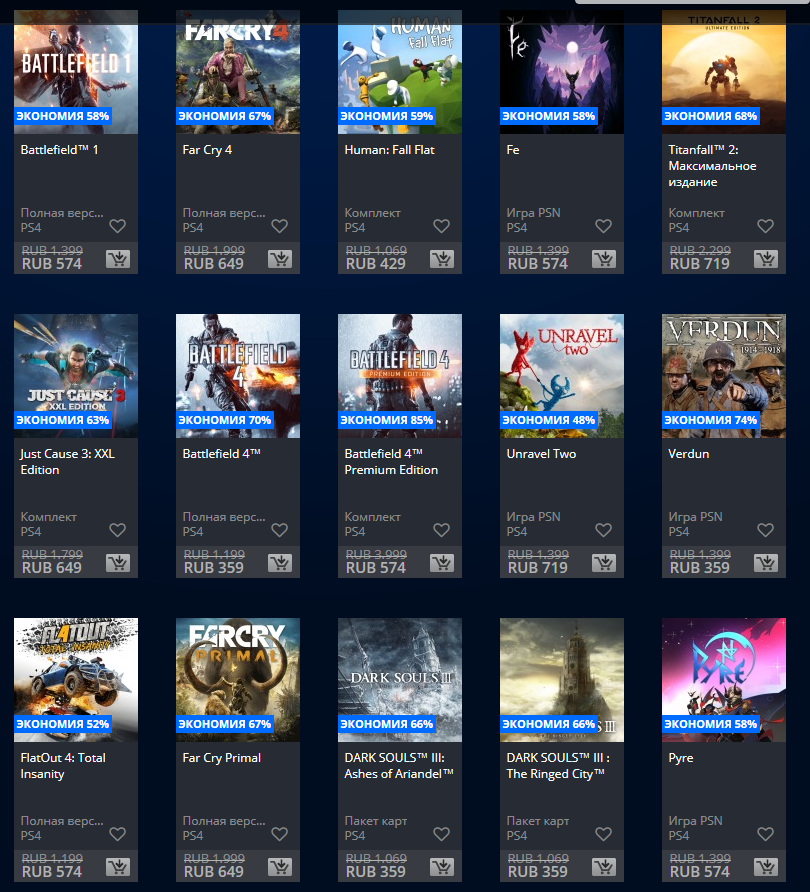Toggle wishlist heart for Verdun
The image size is (810, 892).
pyautogui.click(x=765, y=531)
